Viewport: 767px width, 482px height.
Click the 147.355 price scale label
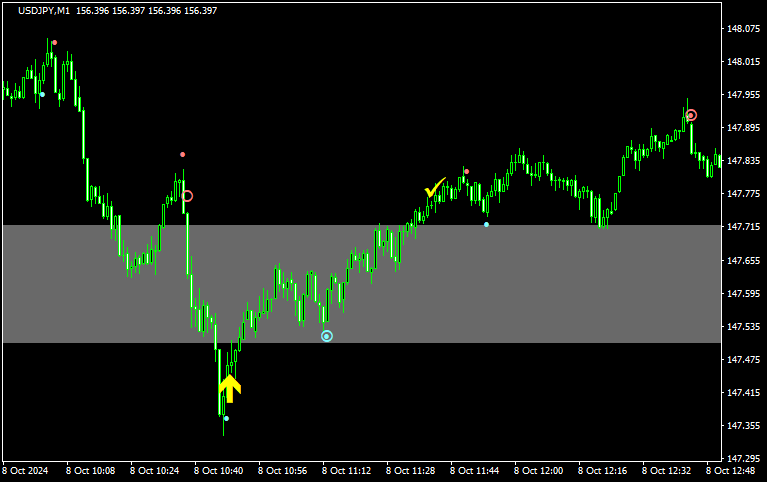[742, 426]
